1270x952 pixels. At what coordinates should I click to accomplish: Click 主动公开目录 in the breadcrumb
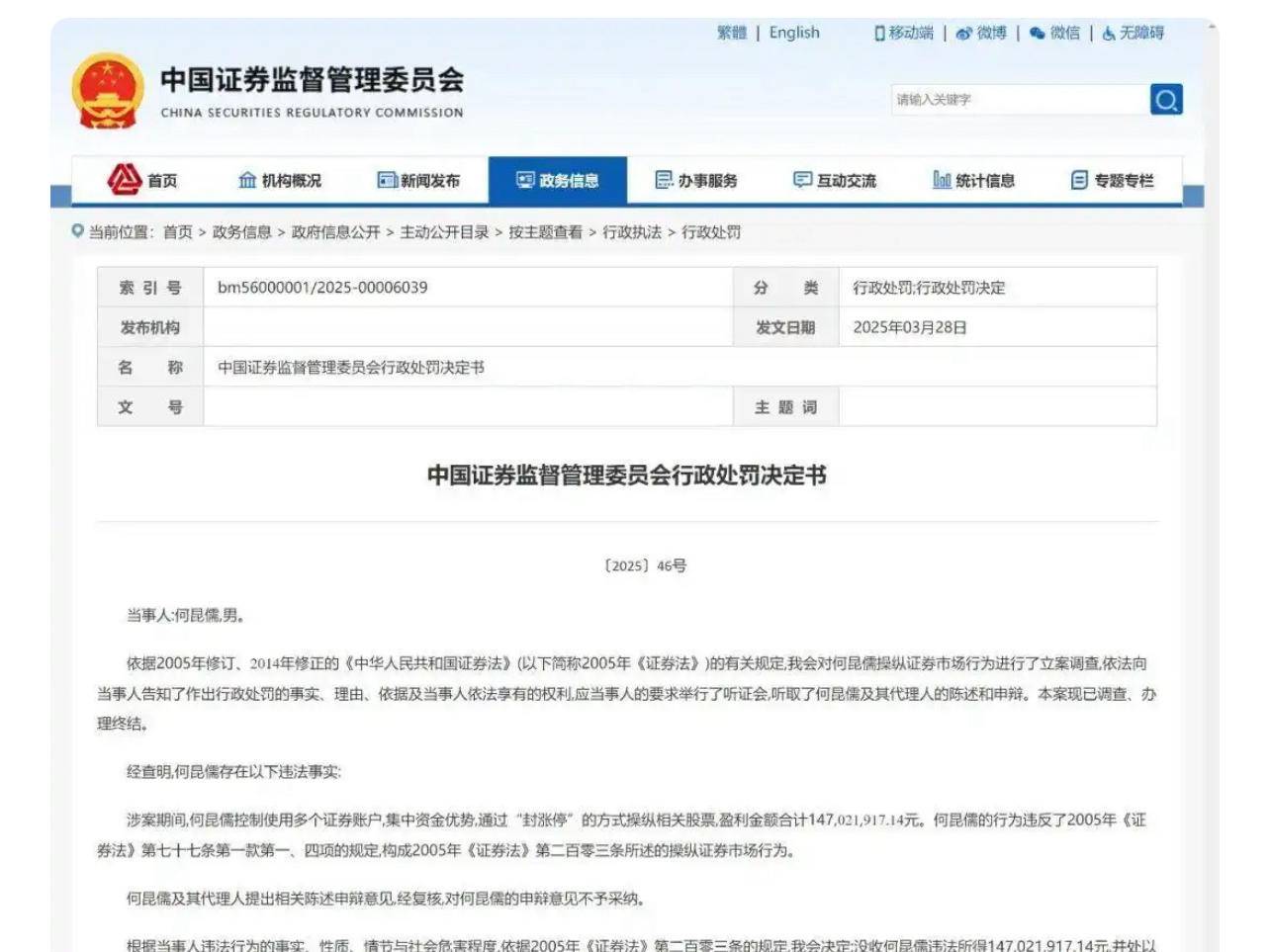tap(445, 231)
